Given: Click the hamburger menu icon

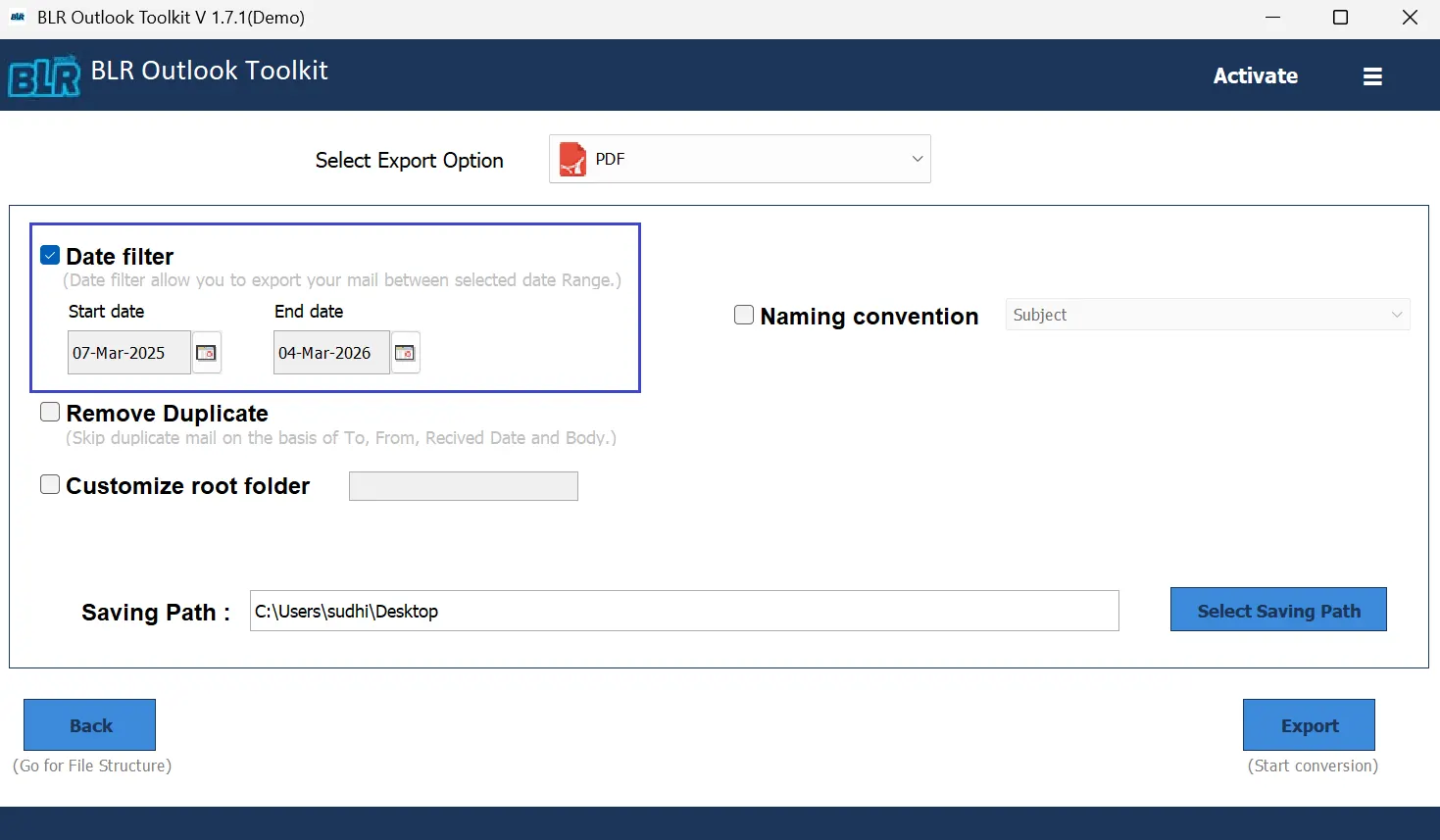Looking at the screenshot, I should tap(1372, 76).
